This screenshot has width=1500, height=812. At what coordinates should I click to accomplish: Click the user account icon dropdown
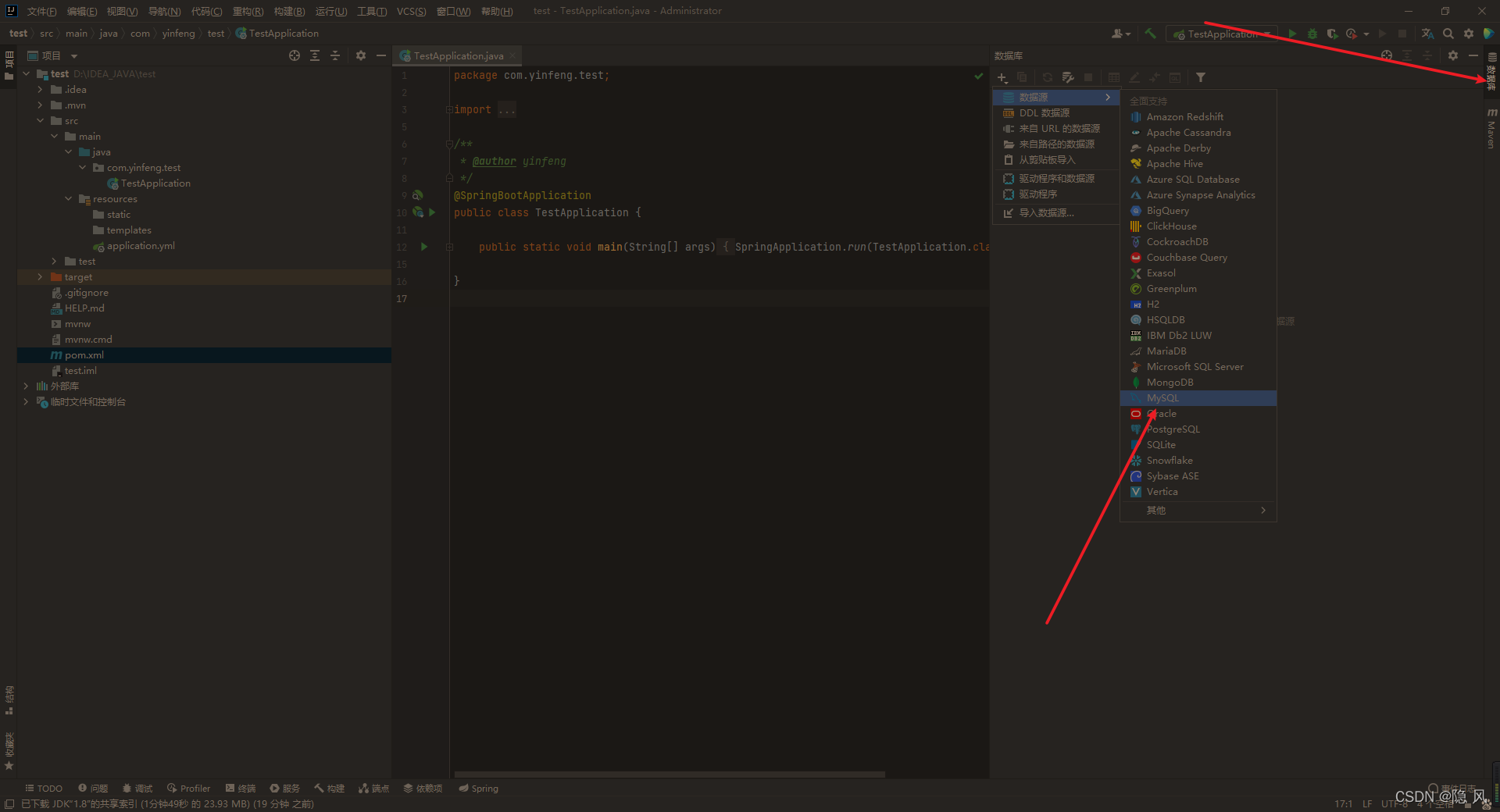1121,34
